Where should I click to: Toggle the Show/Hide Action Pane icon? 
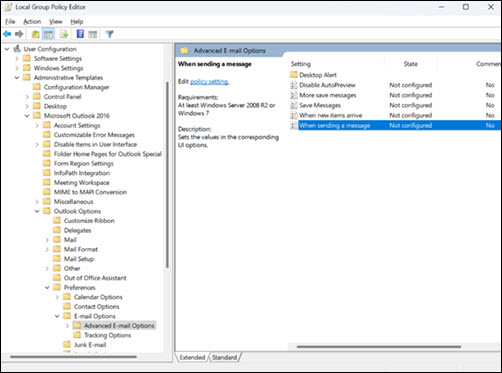point(93,34)
